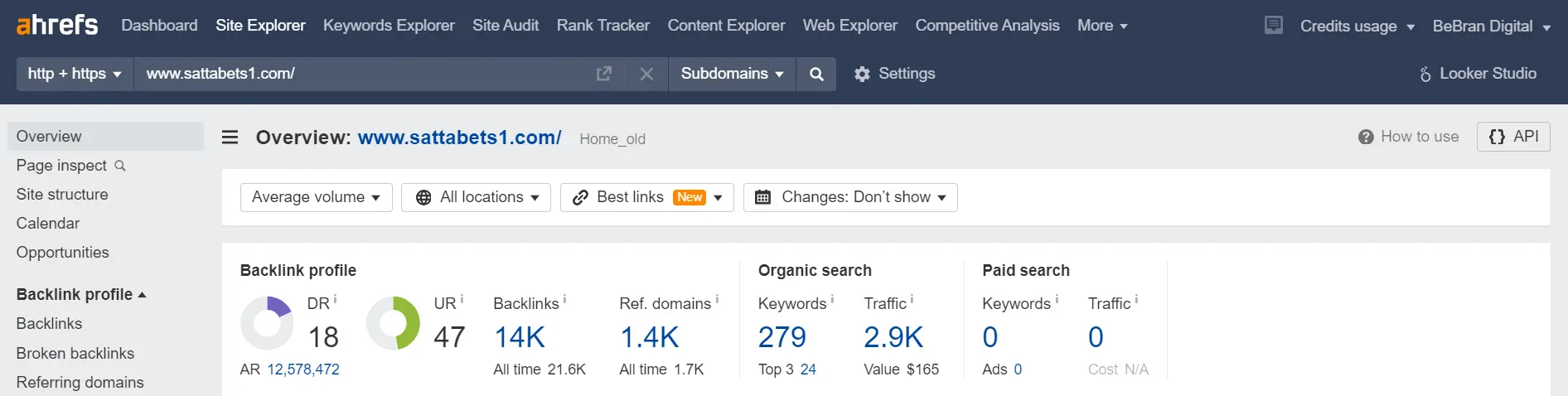Click the URL input field
The image size is (1568, 396).
[x=365, y=74]
